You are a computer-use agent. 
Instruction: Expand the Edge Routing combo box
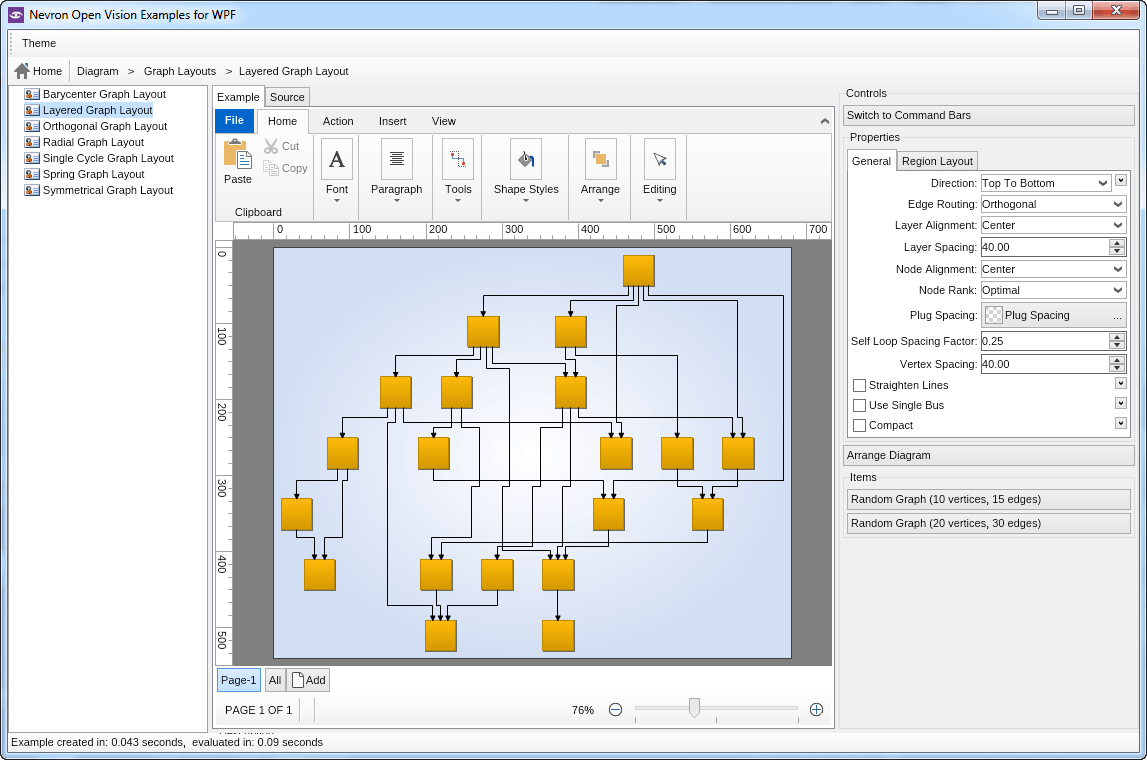(1053, 204)
